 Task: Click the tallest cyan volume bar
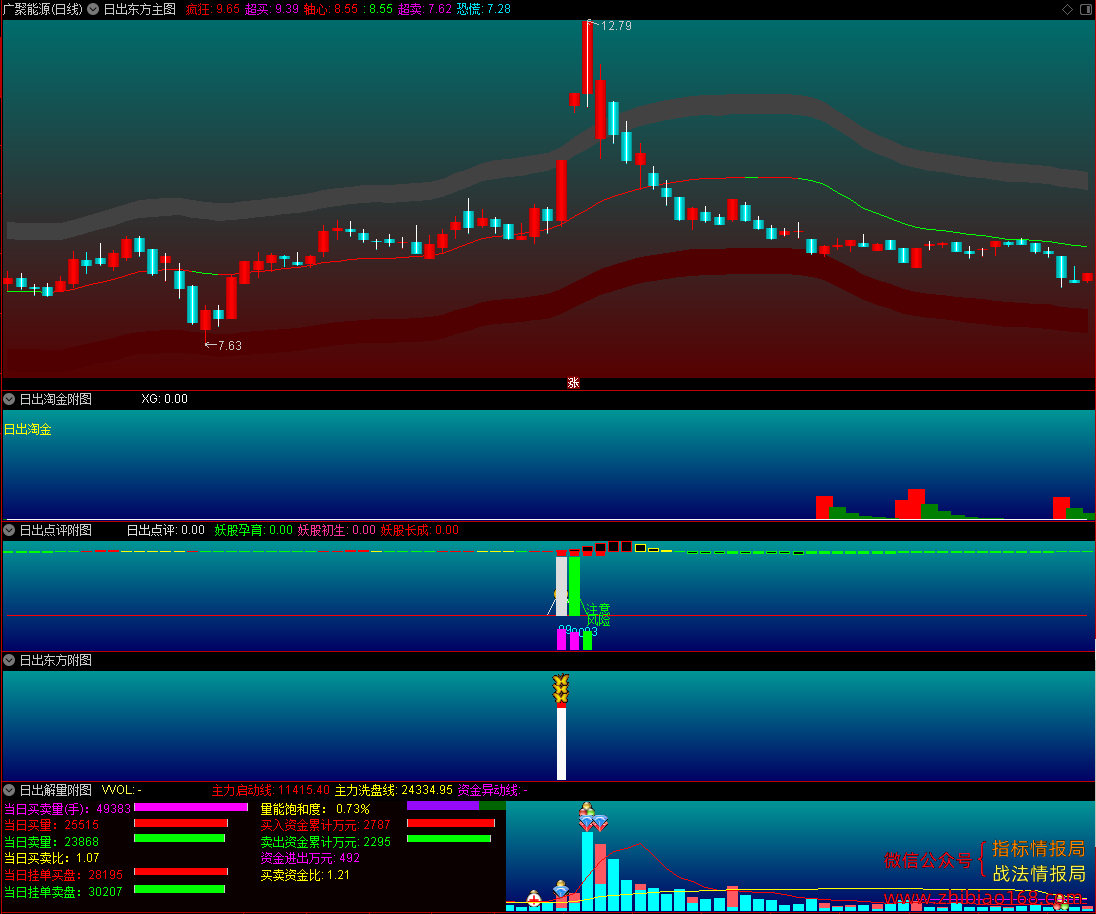(x=587, y=871)
